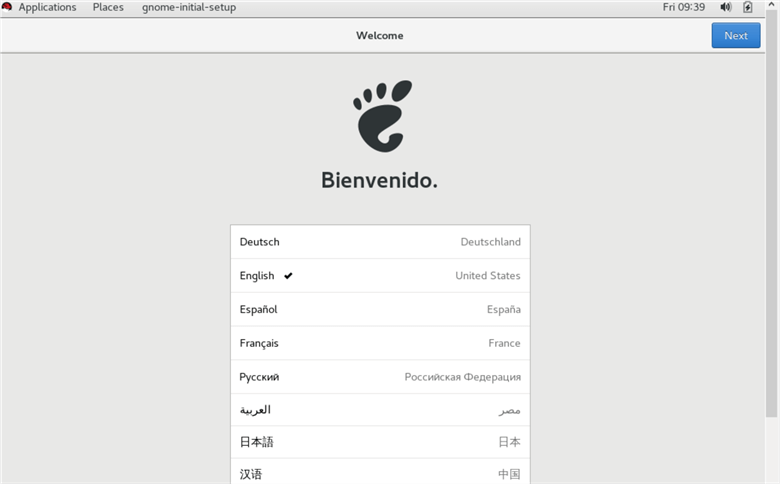Click the battery power icon
Image resolution: width=780 pixels, height=484 pixels.
pos(748,7)
